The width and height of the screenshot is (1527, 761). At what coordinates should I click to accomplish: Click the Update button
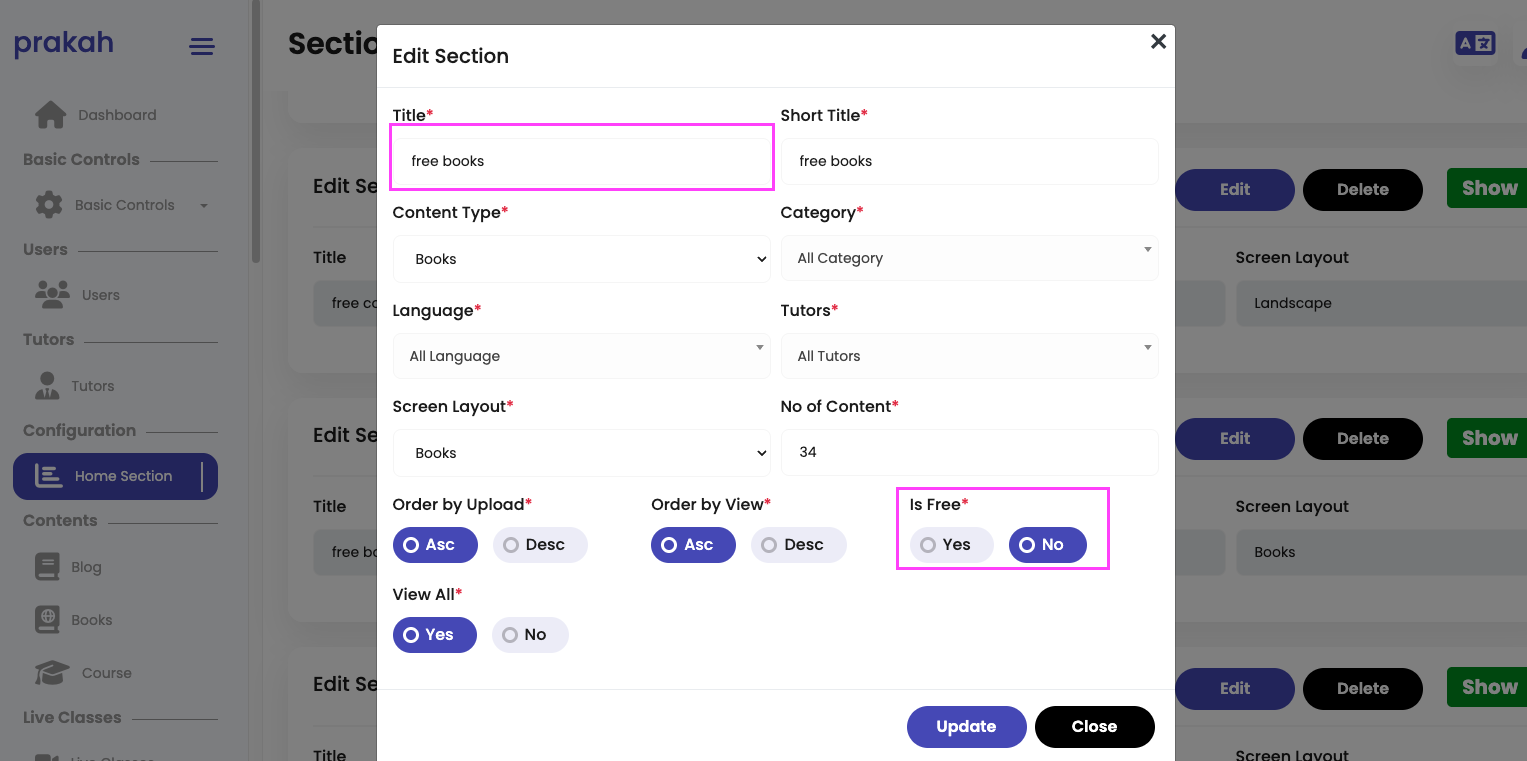tap(966, 727)
